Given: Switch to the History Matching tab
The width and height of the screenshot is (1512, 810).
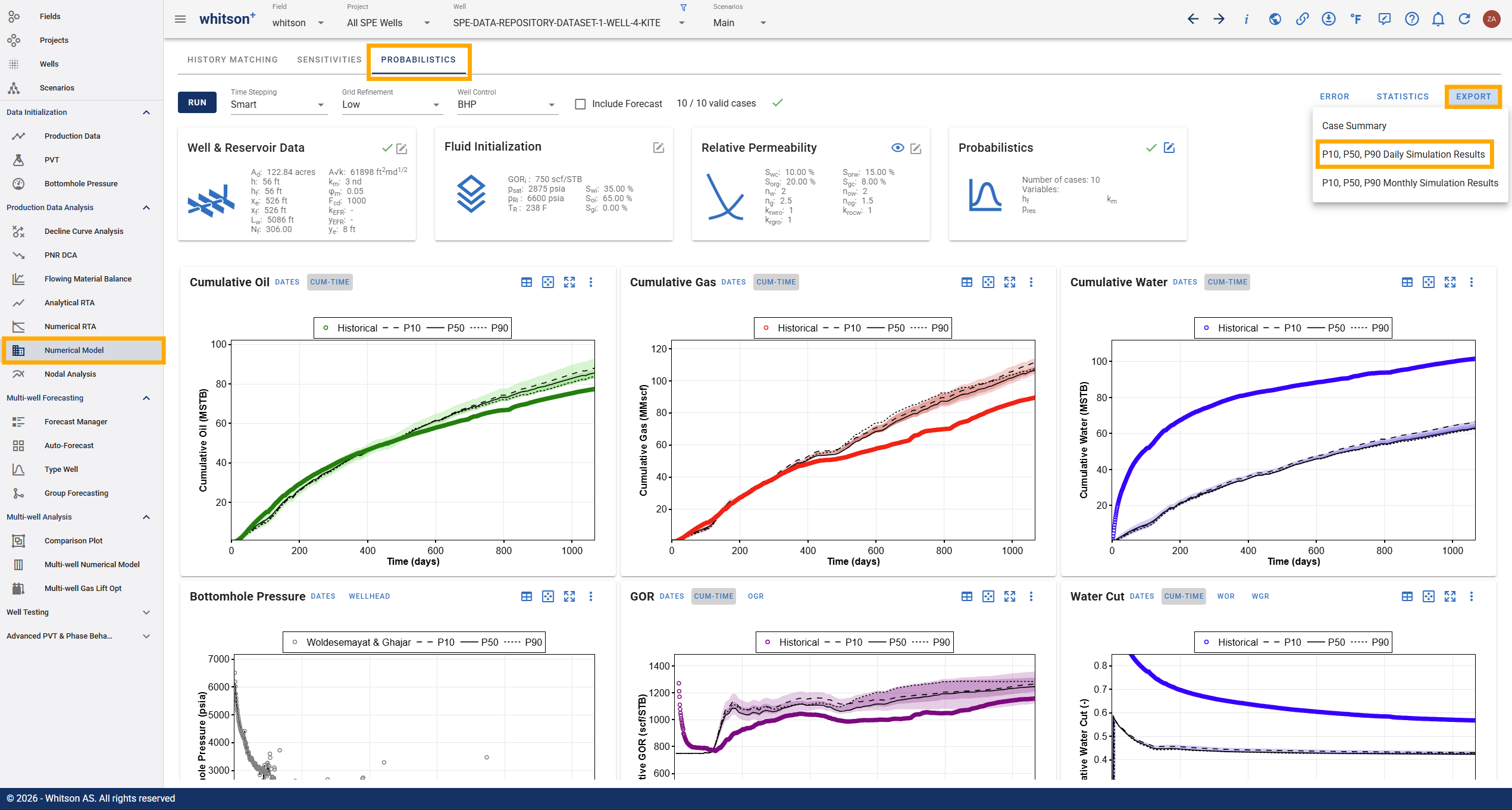Looking at the screenshot, I should (x=233, y=60).
